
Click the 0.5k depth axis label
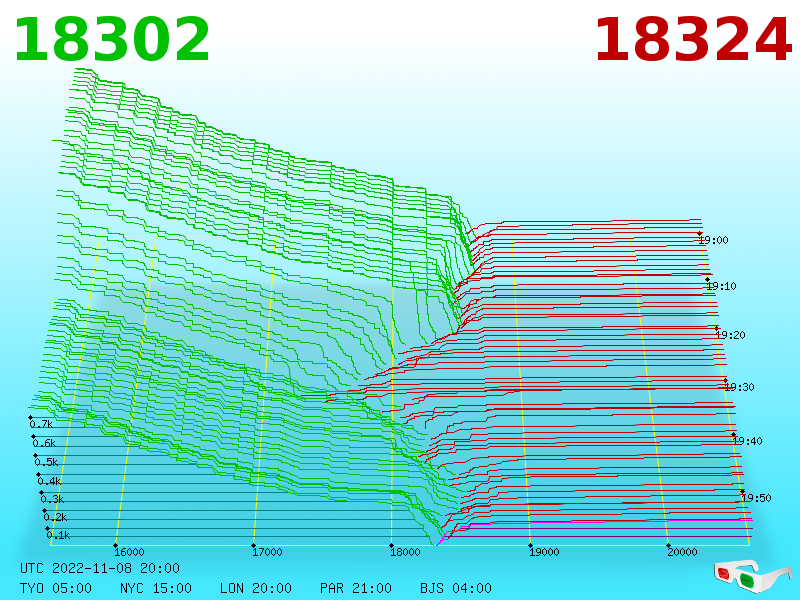point(46,462)
